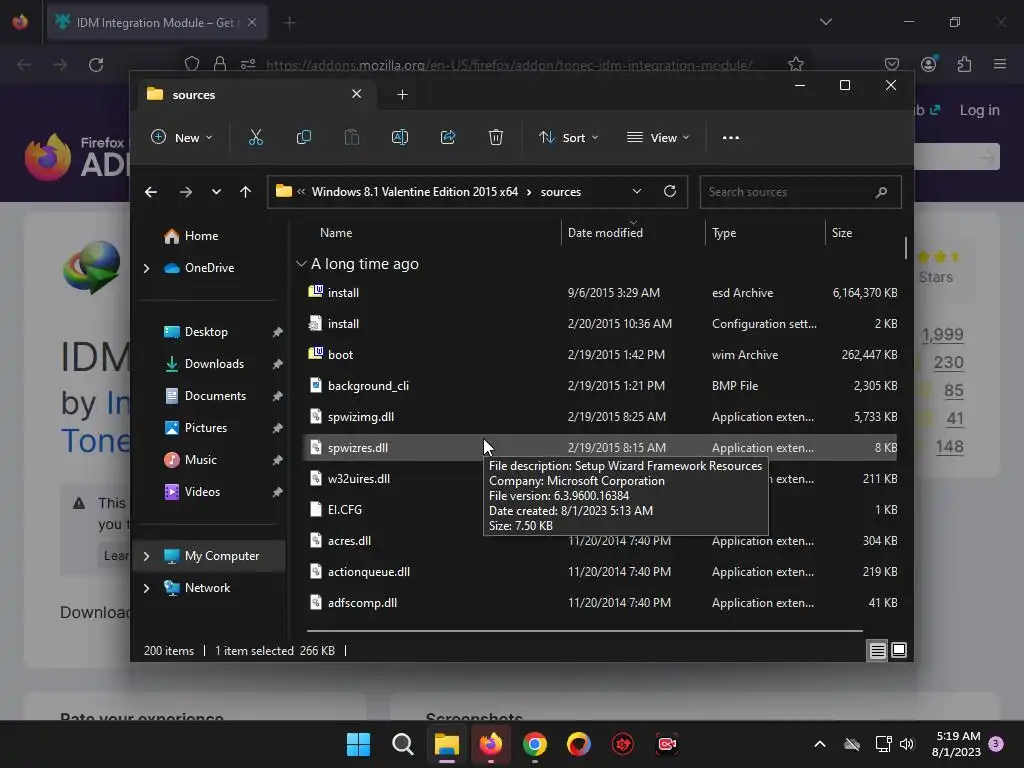Click the Copy icon in Explorer toolbar

coord(304,137)
